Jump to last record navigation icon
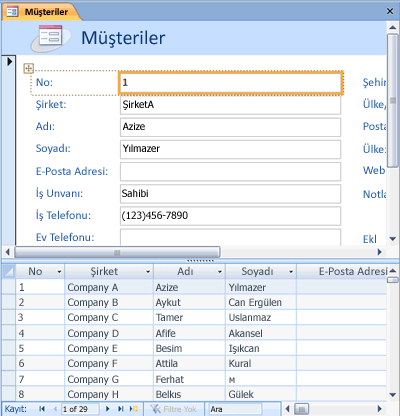 pos(121,409)
